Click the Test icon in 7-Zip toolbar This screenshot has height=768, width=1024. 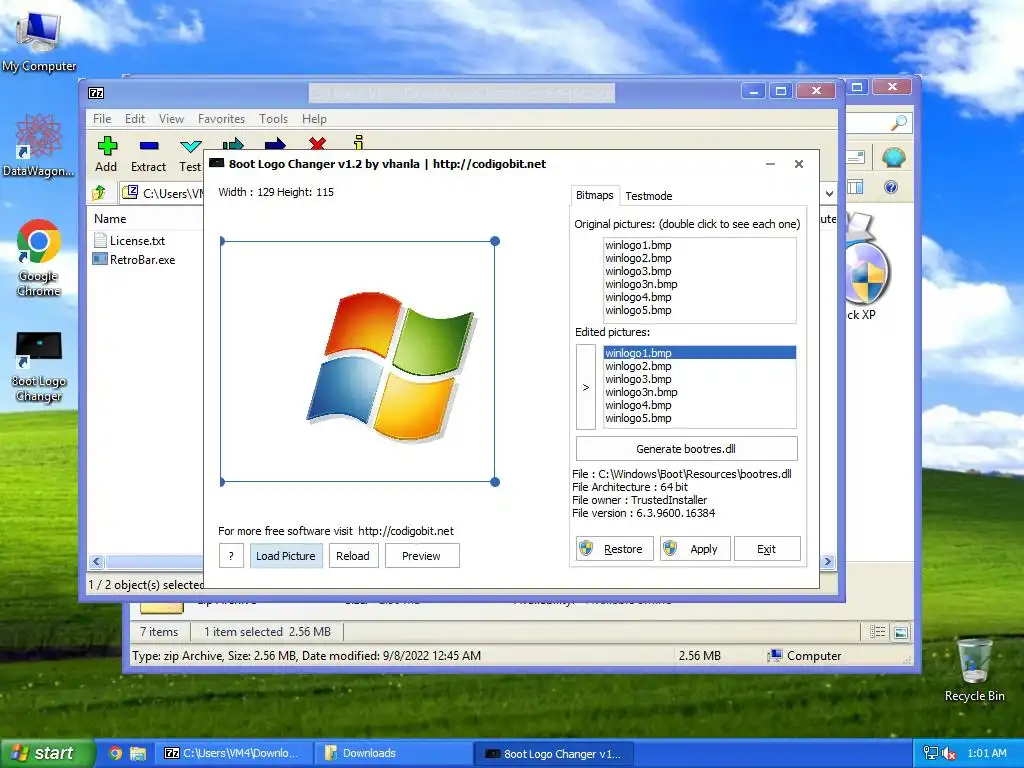(x=191, y=146)
